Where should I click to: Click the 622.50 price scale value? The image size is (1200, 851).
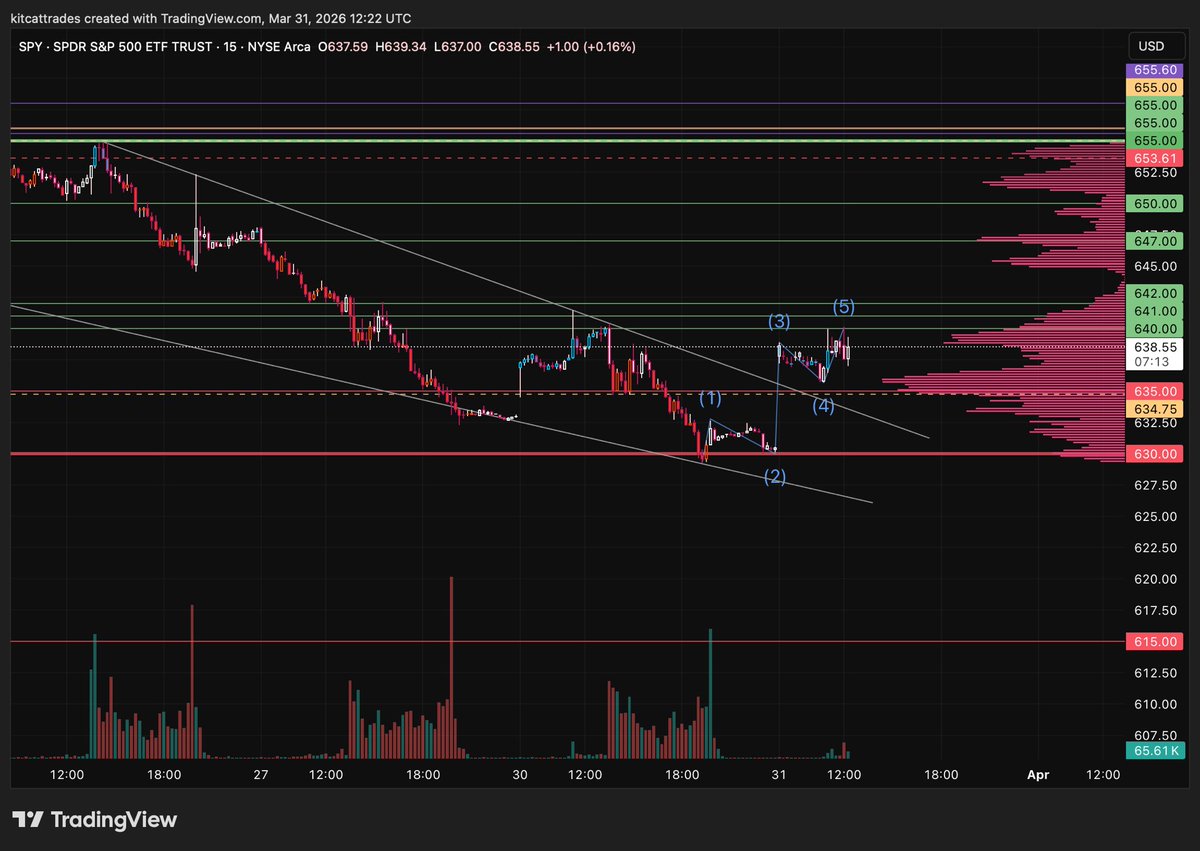click(x=1154, y=548)
